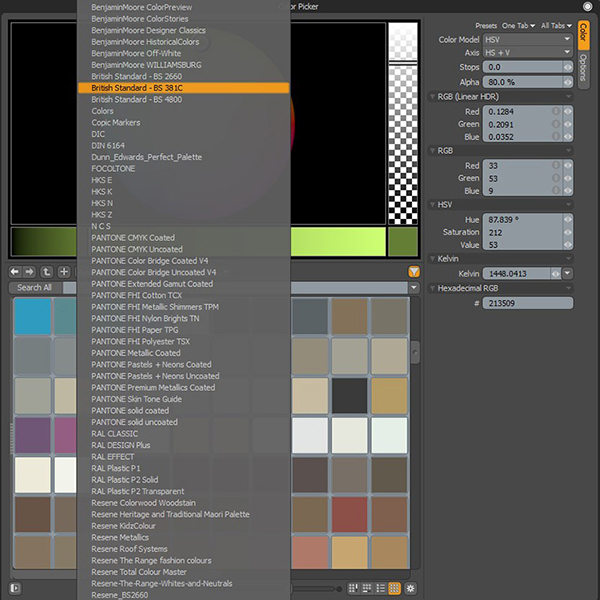Select PANTONE Skin Tone Guide entry

tap(183, 399)
